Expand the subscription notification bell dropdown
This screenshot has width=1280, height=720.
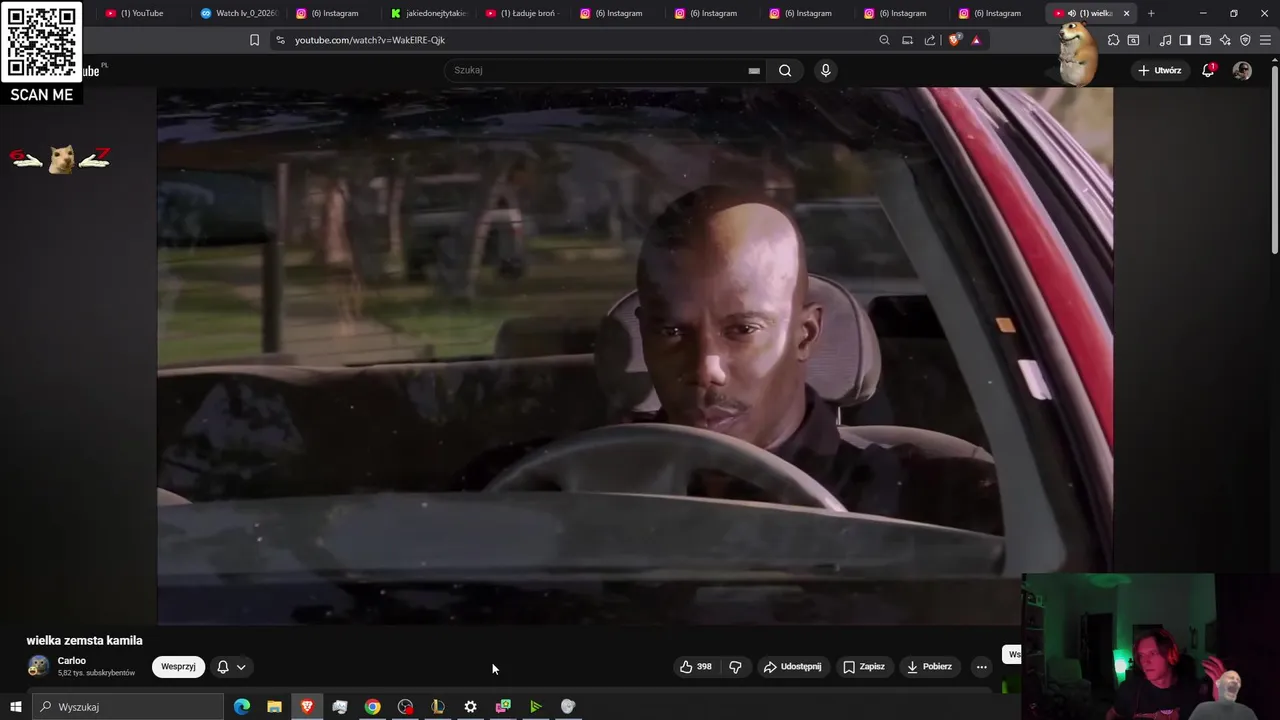[x=231, y=667]
